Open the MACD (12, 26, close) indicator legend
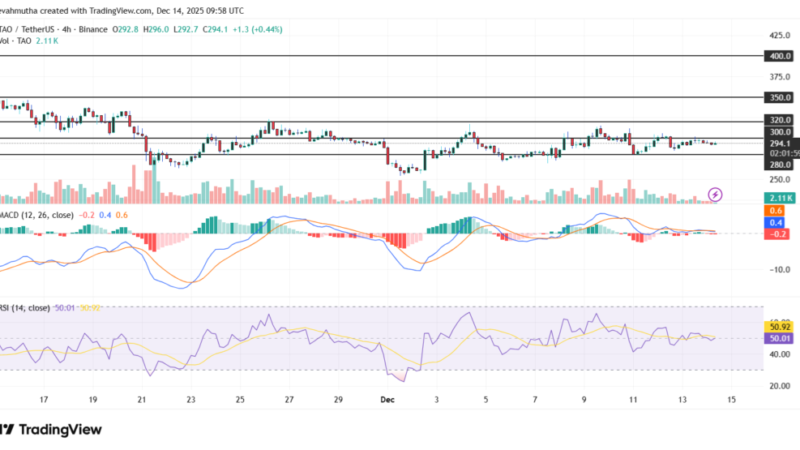The height and width of the screenshot is (450, 800). pos(37,215)
